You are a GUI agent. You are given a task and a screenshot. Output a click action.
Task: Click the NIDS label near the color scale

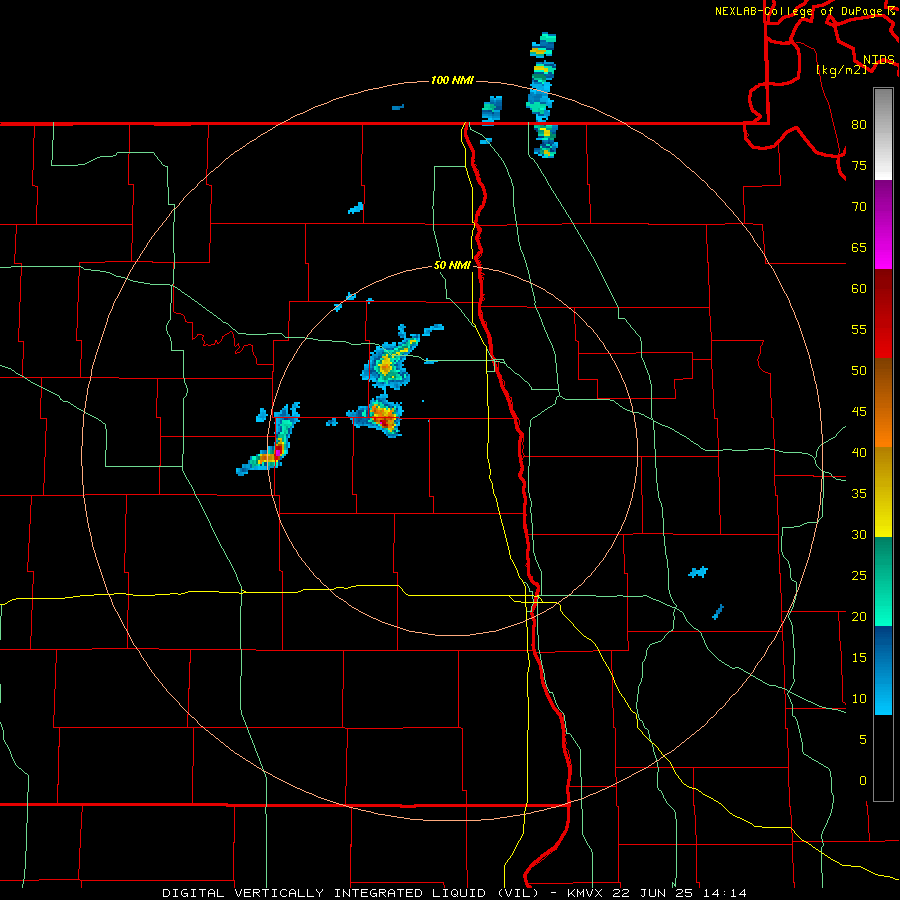pos(878,60)
